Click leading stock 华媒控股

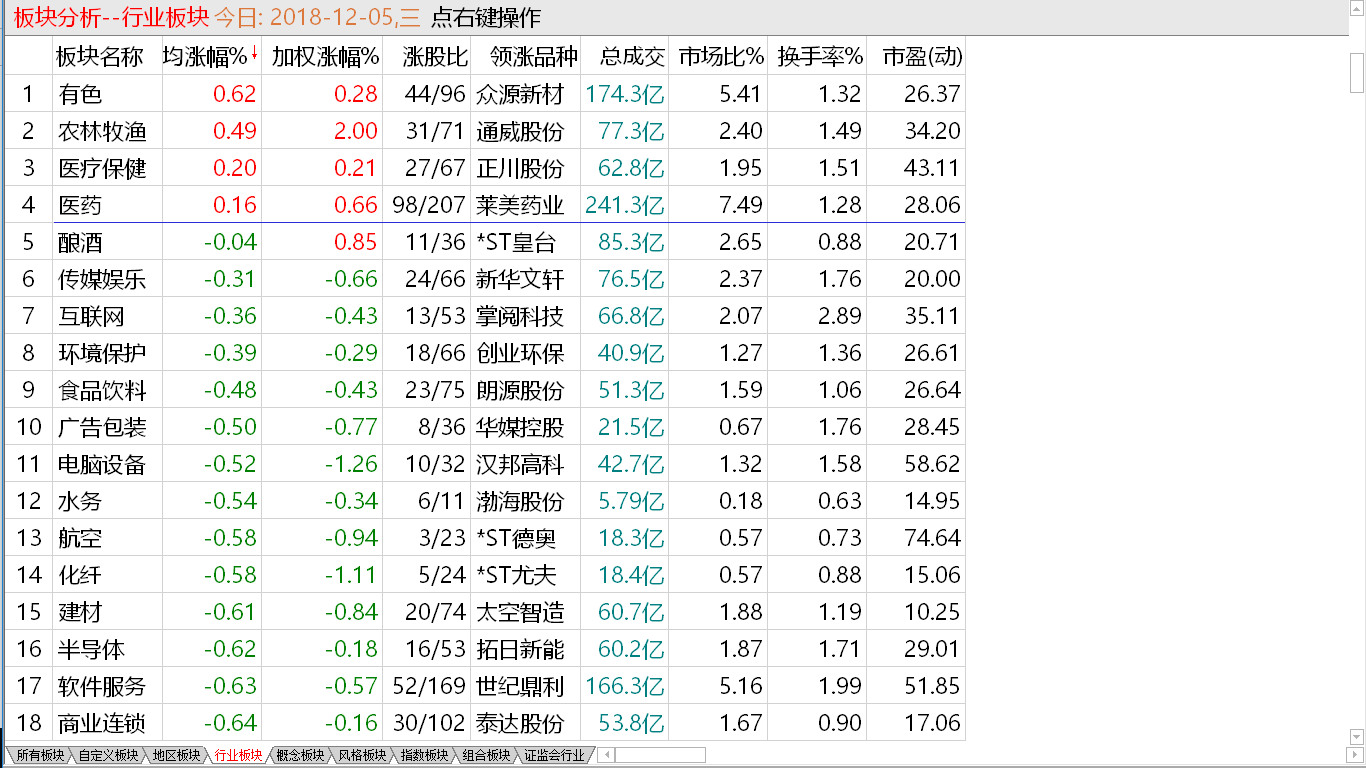(x=520, y=427)
